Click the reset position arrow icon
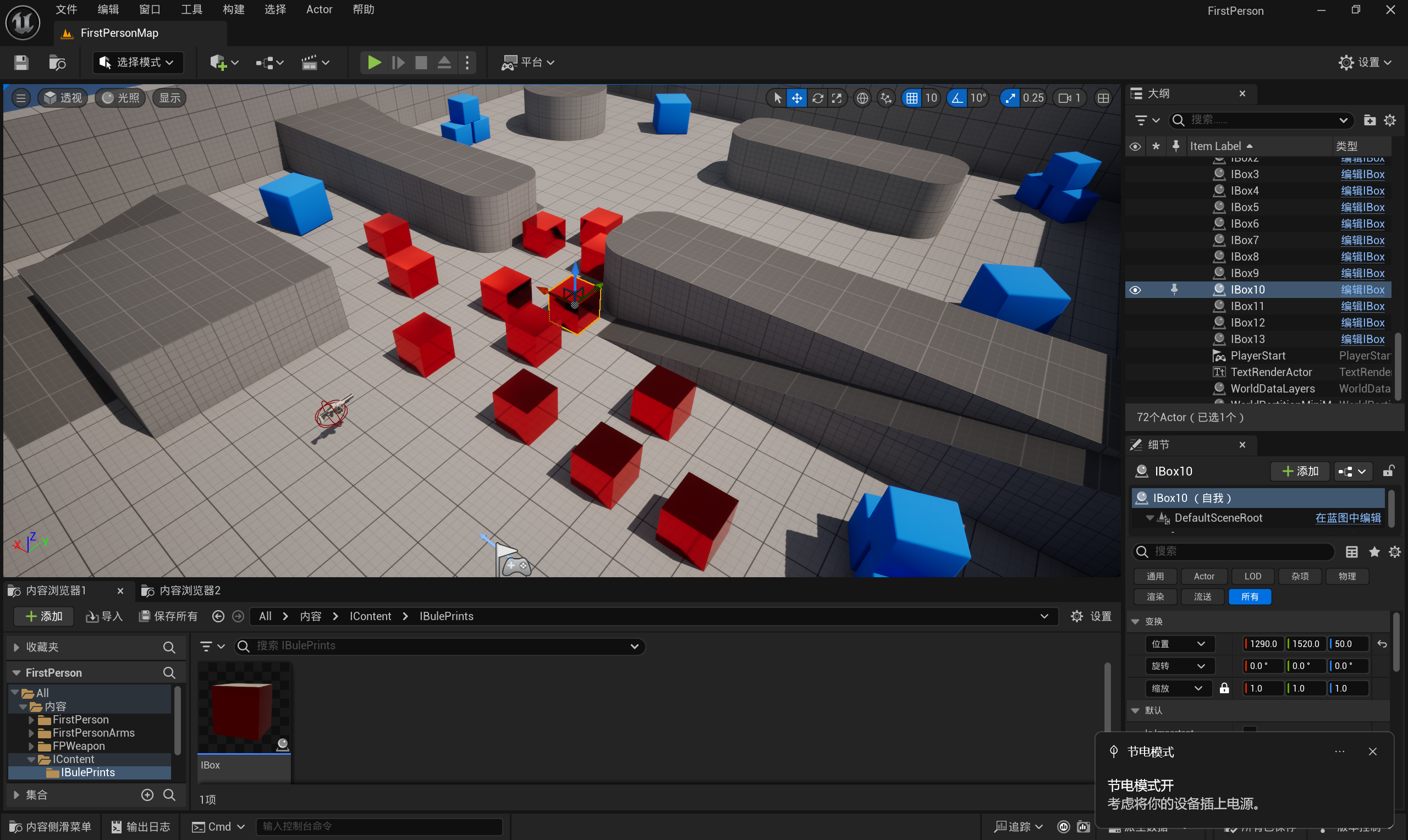This screenshot has width=1408, height=840. [x=1382, y=644]
